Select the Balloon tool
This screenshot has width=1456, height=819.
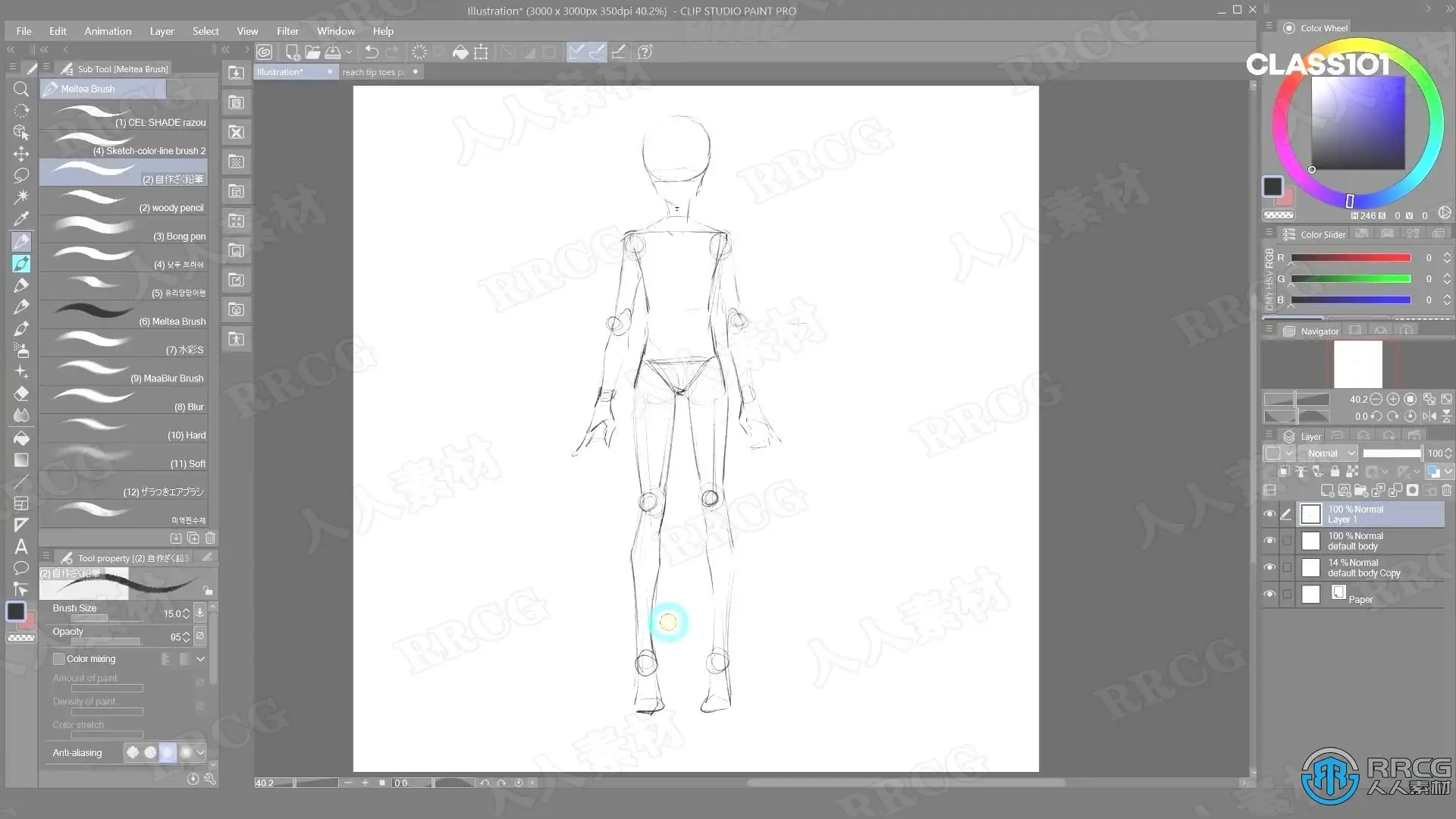(x=21, y=568)
